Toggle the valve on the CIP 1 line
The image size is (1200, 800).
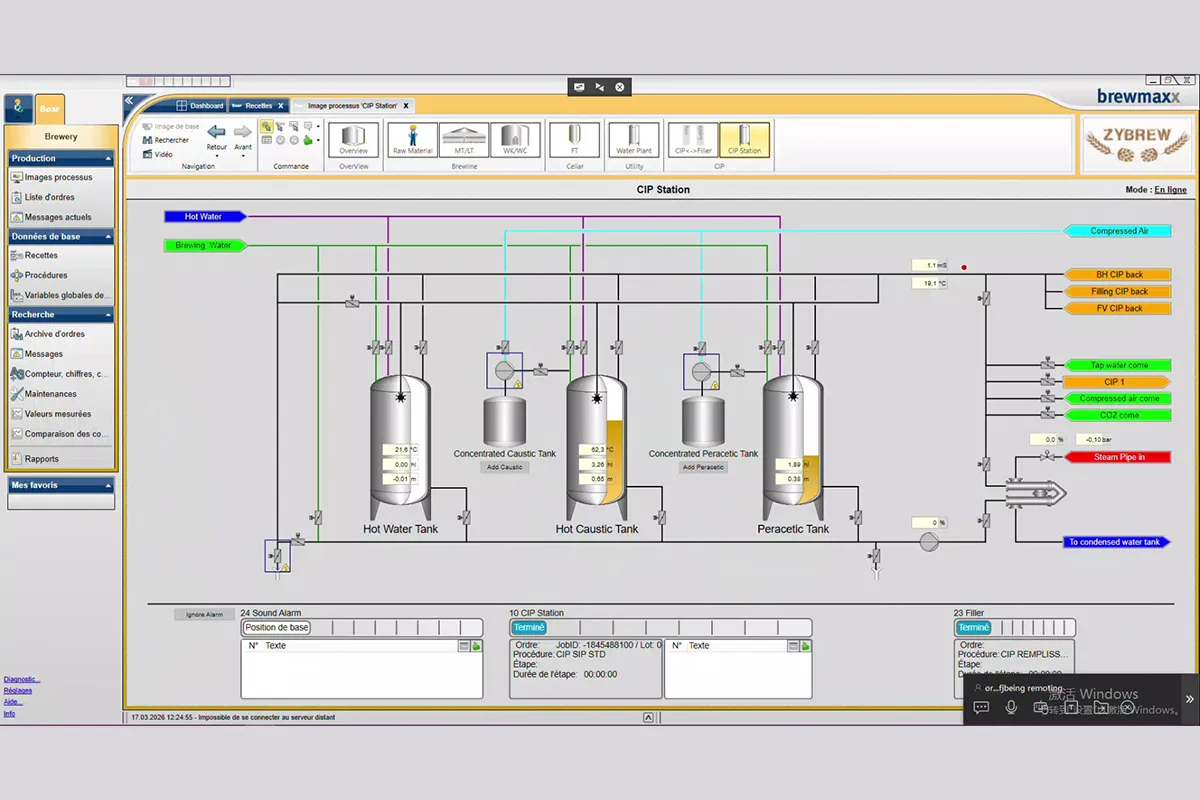coord(1047,382)
